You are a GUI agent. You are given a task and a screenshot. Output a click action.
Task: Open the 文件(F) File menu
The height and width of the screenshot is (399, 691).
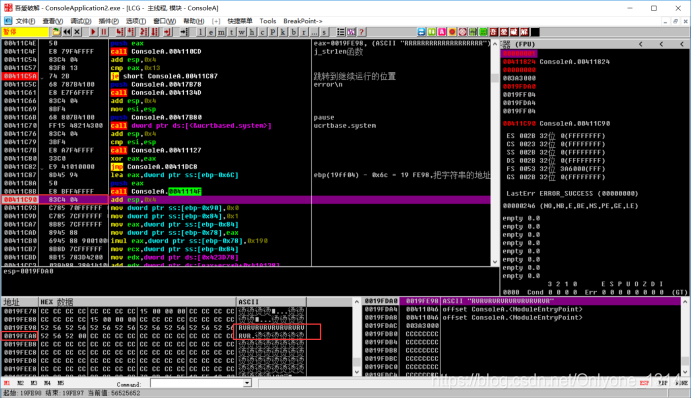point(25,21)
